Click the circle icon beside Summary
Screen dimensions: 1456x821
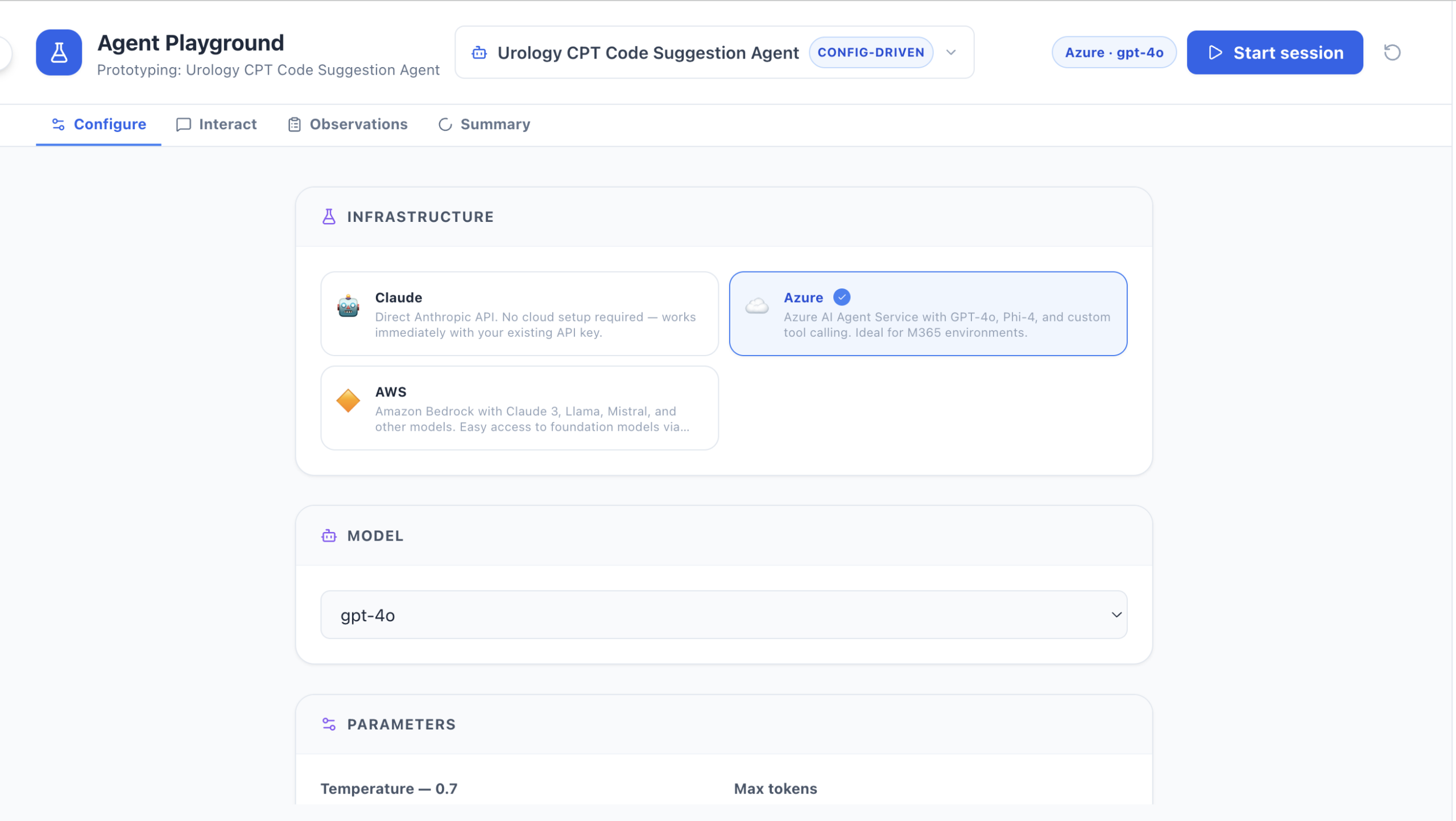click(445, 125)
